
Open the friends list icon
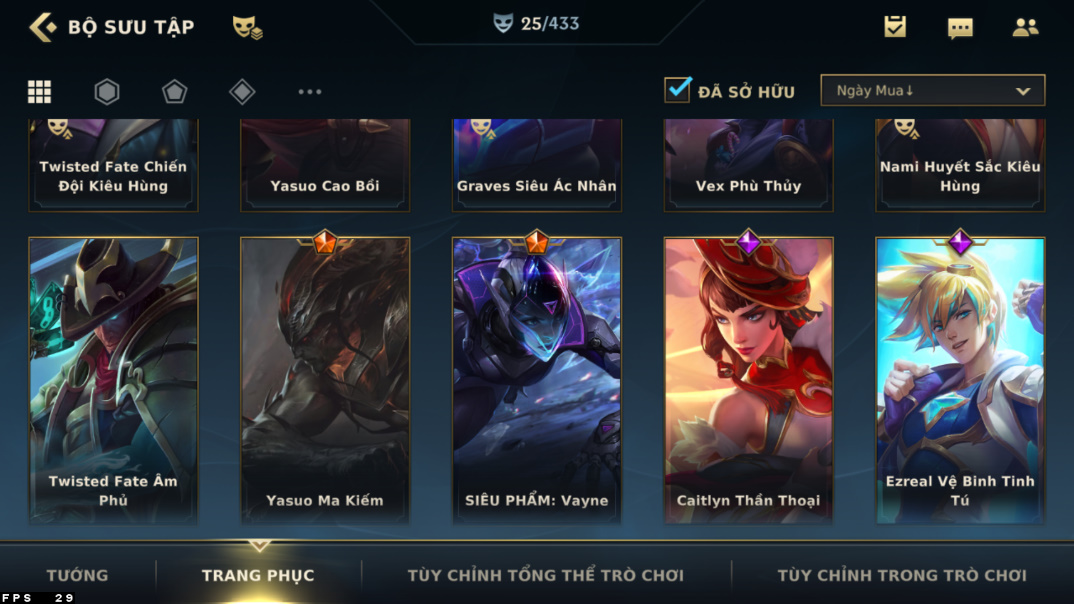point(1025,27)
